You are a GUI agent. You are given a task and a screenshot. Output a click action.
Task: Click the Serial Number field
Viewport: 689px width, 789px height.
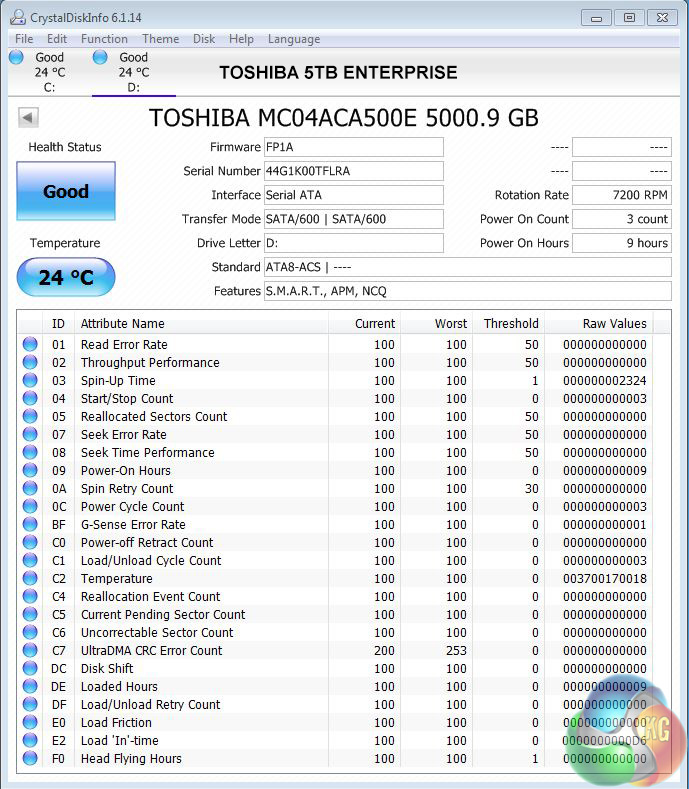(x=354, y=171)
